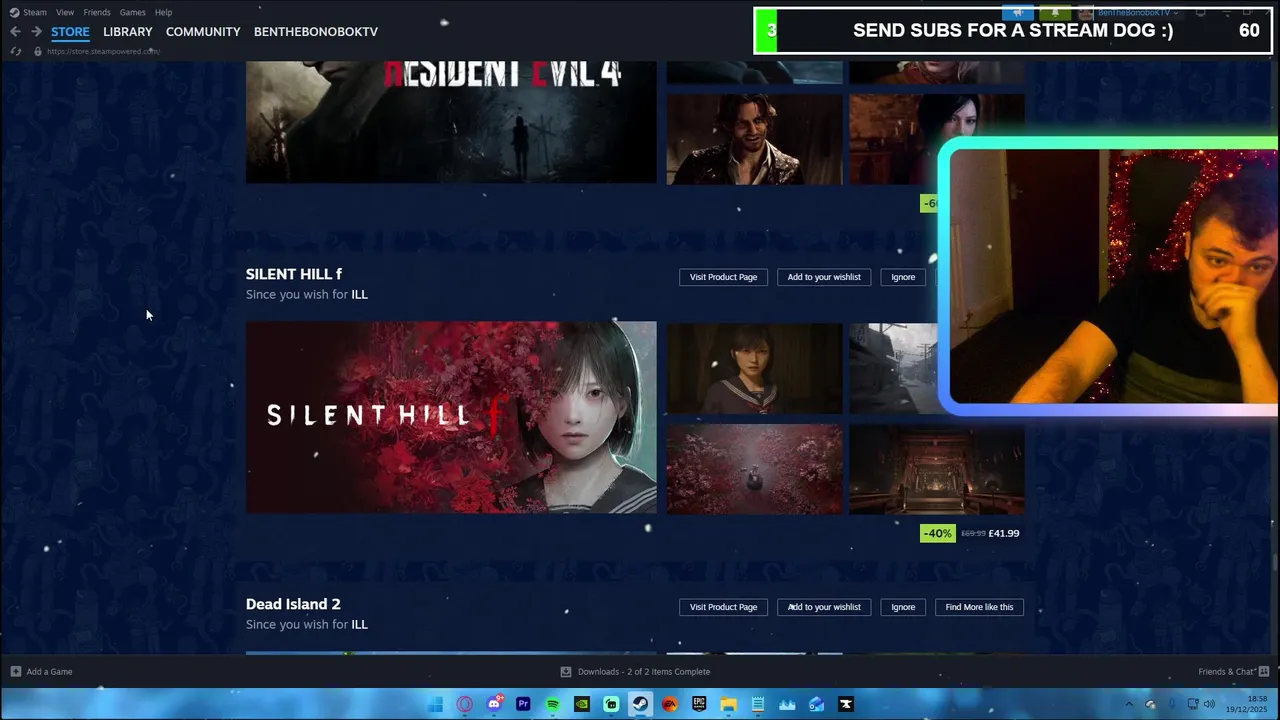
Task: Click the store URL address field
Action: pos(103,51)
